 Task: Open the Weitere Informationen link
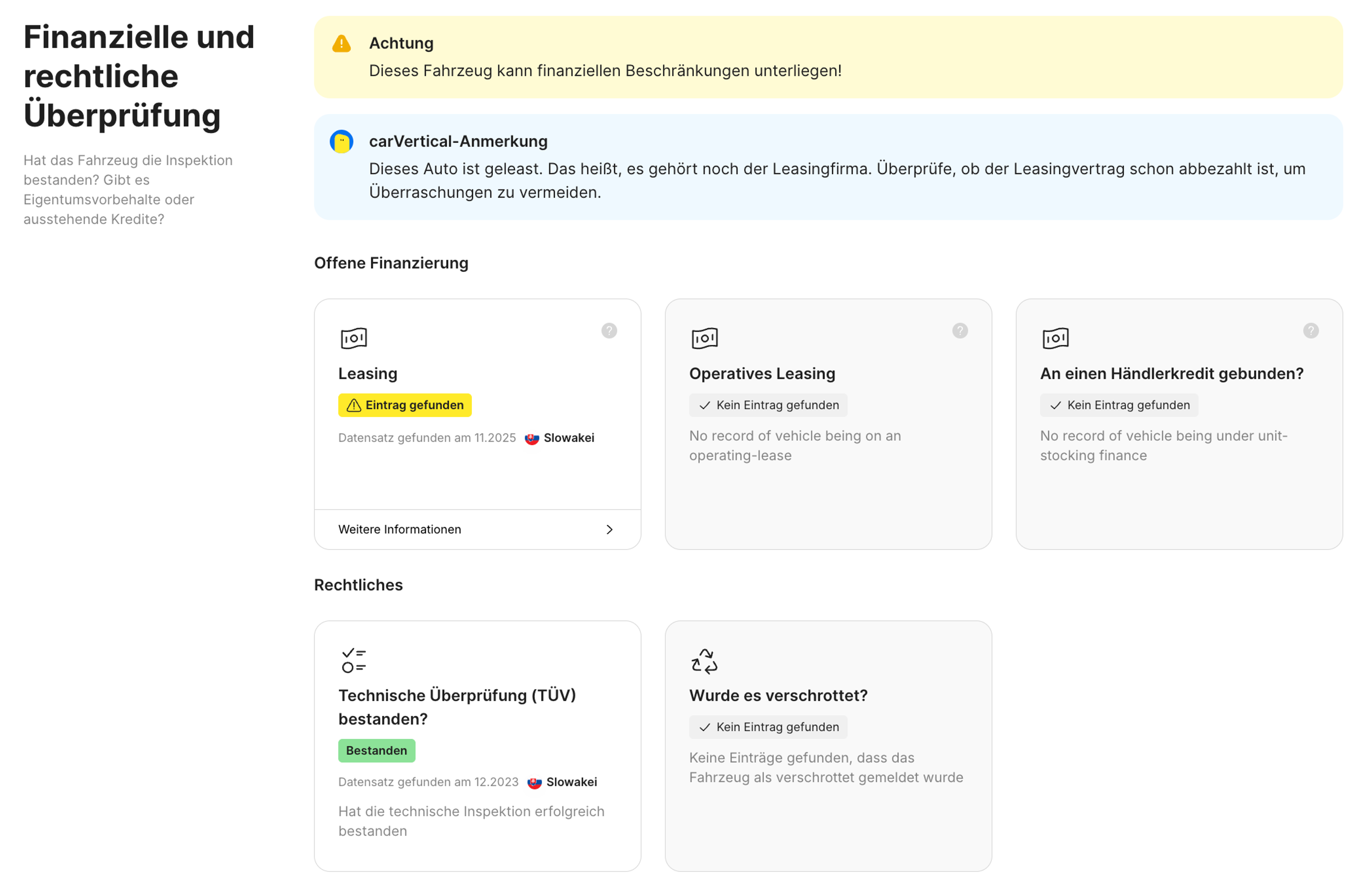pos(478,529)
